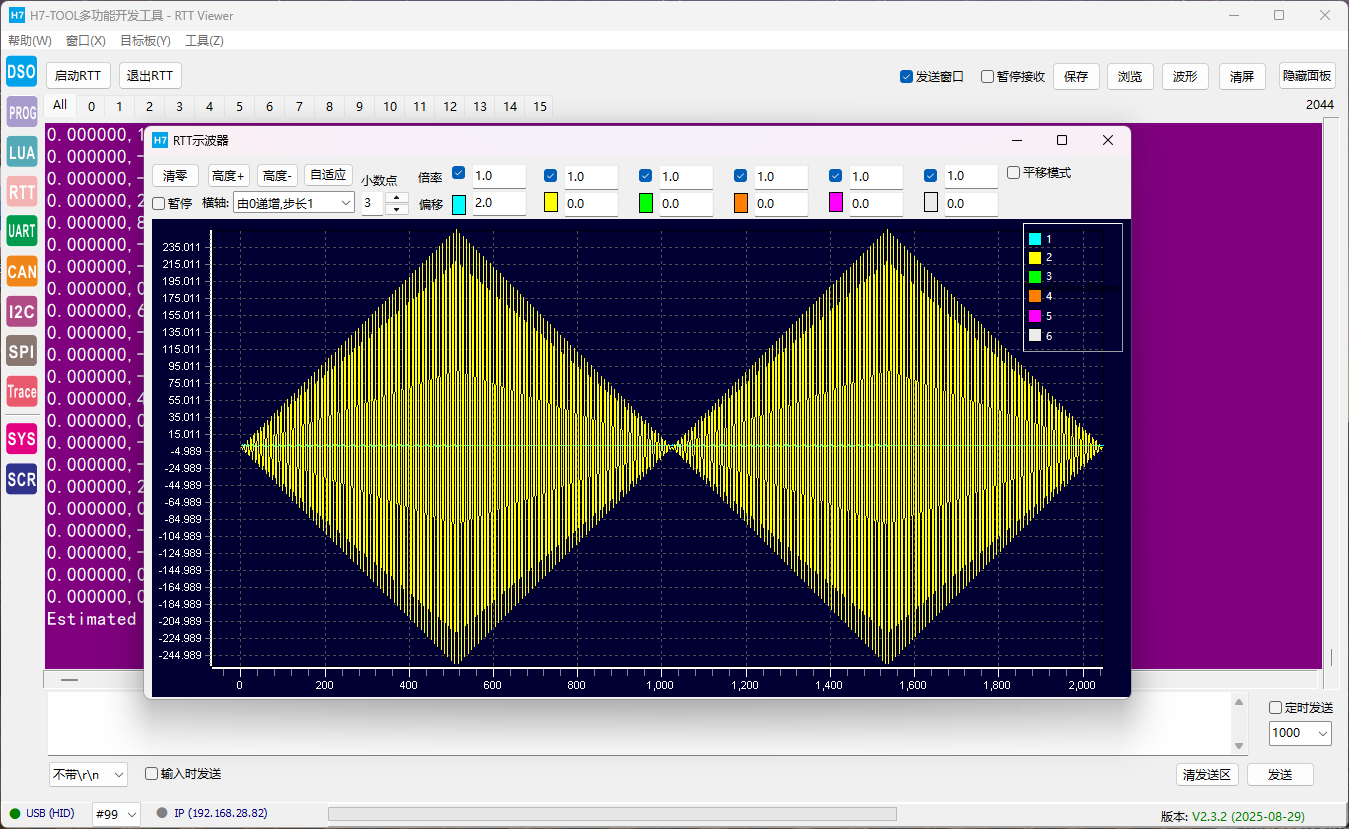Click the SYS settings sidebar icon
Viewport: 1349px width, 829px height.
click(21, 438)
